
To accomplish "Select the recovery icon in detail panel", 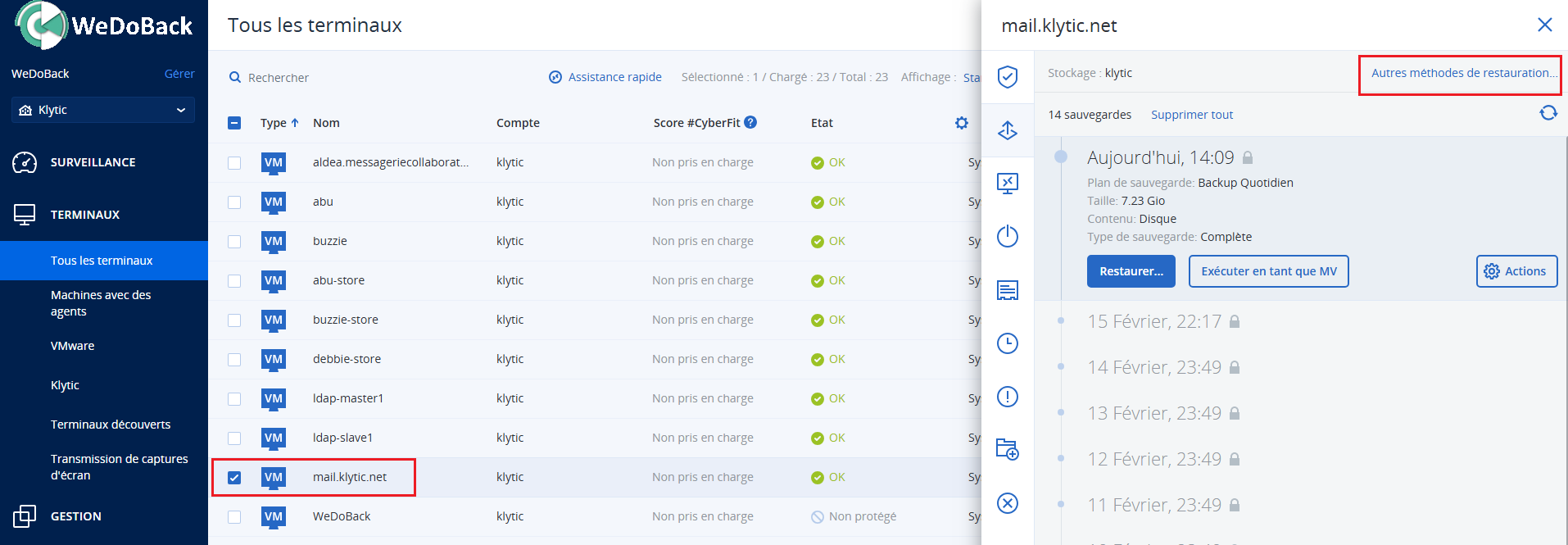I will 1008,130.
